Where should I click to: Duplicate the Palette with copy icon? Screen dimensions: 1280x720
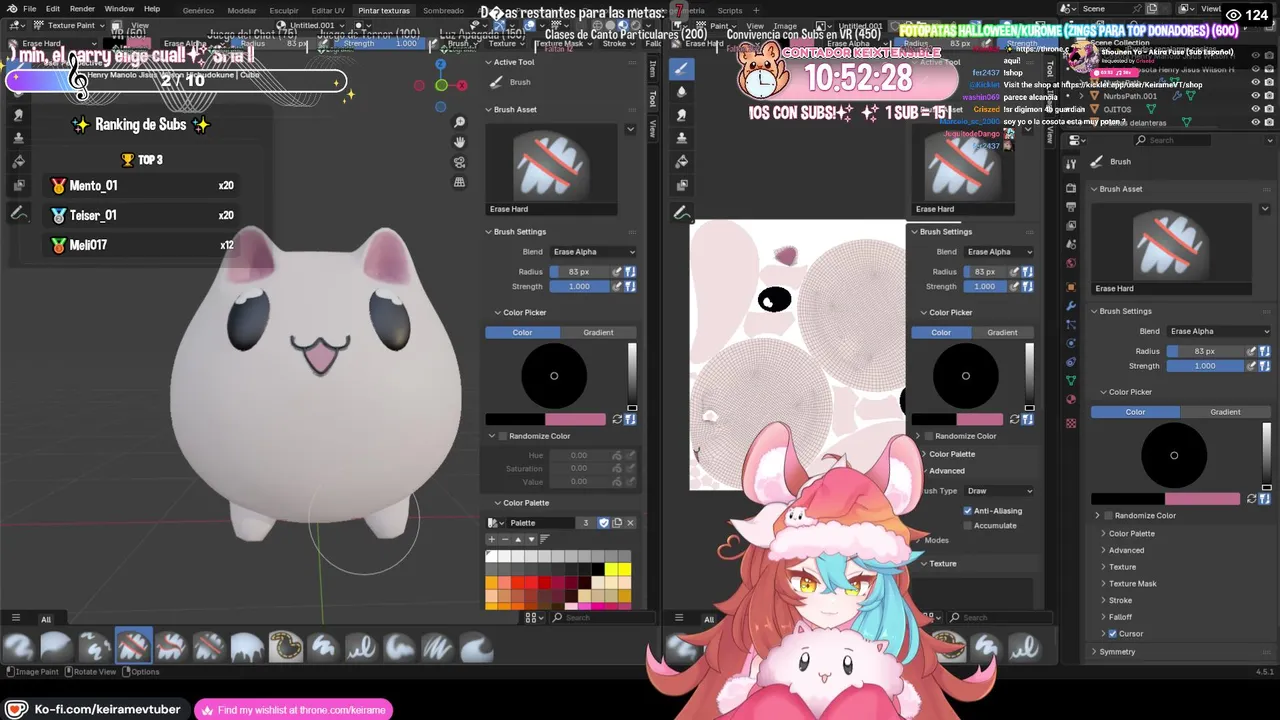click(x=617, y=523)
